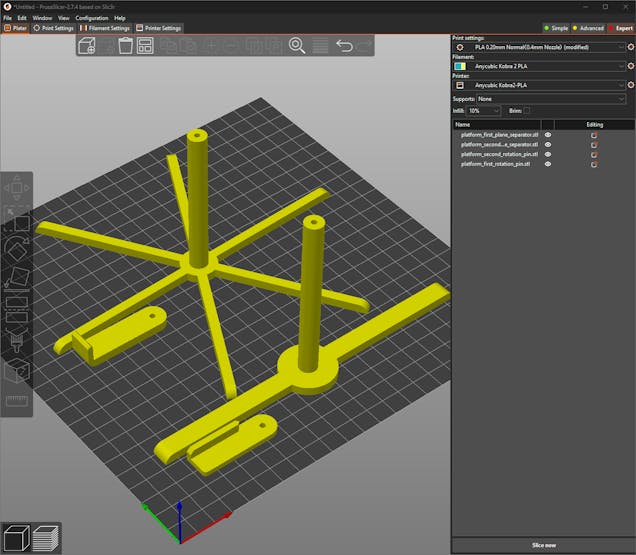Open the Configuration menu
The height and width of the screenshot is (555, 636).
pyautogui.click(x=91, y=18)
